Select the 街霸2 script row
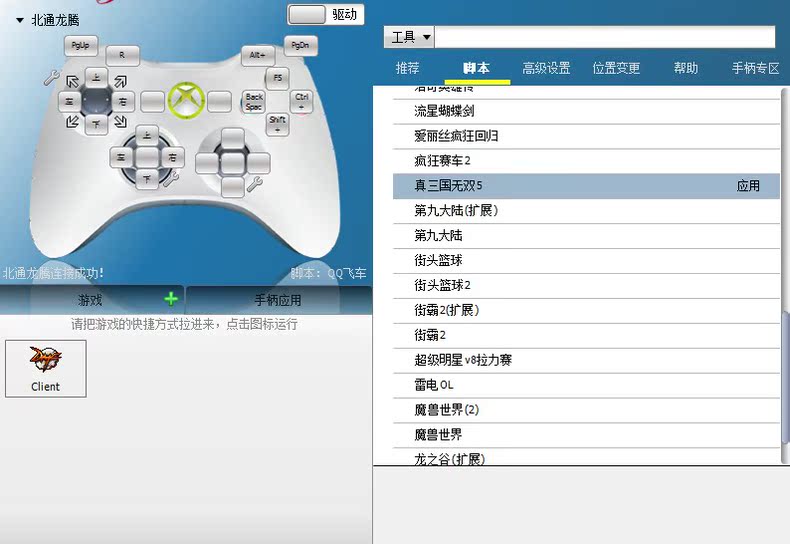 586,335
